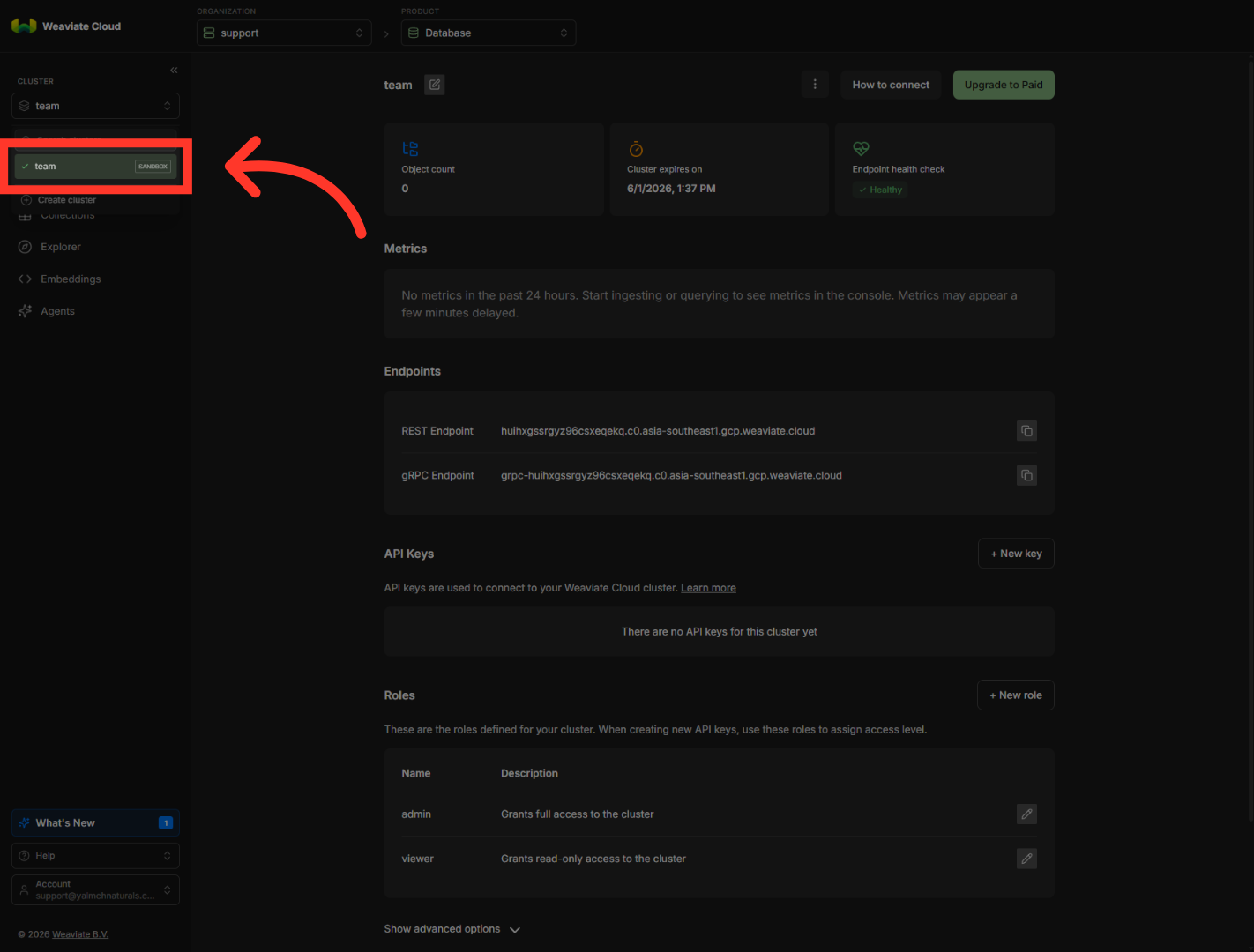Click the REST endpoint URL text
1254x952 pixels.
[658, 431]
